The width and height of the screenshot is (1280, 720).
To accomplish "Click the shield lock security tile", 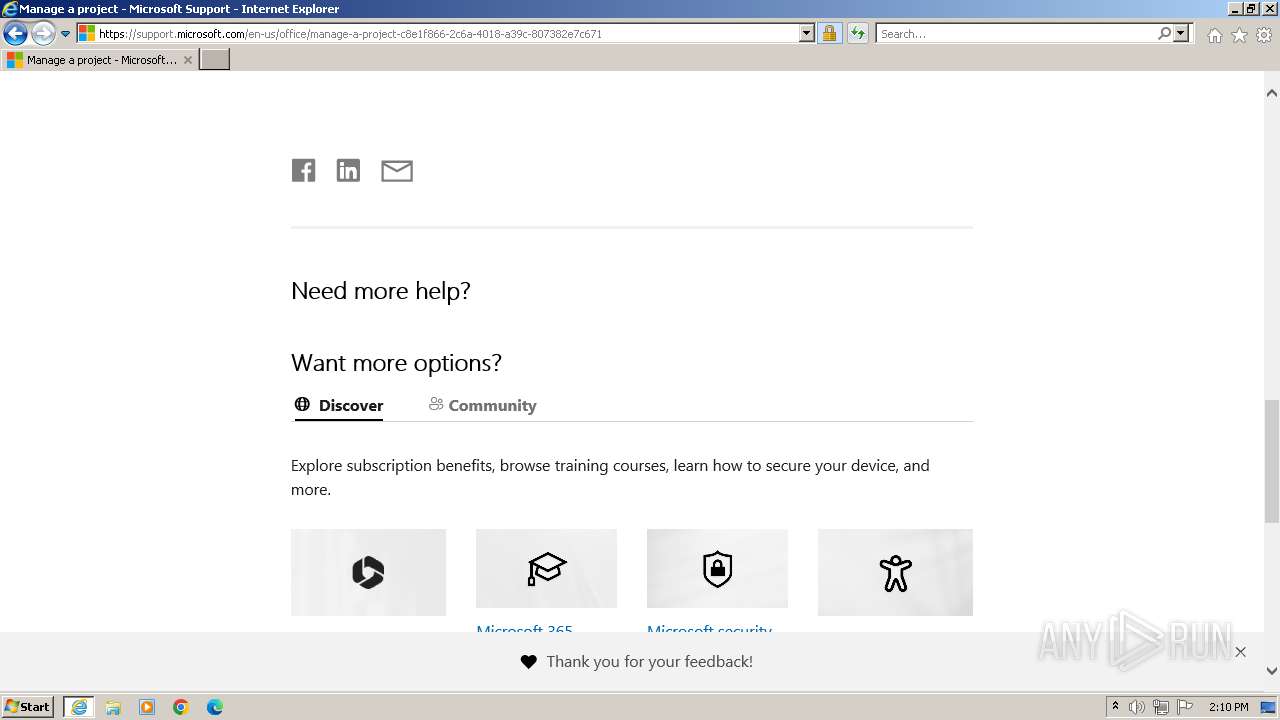I will (x=717, y=568).
